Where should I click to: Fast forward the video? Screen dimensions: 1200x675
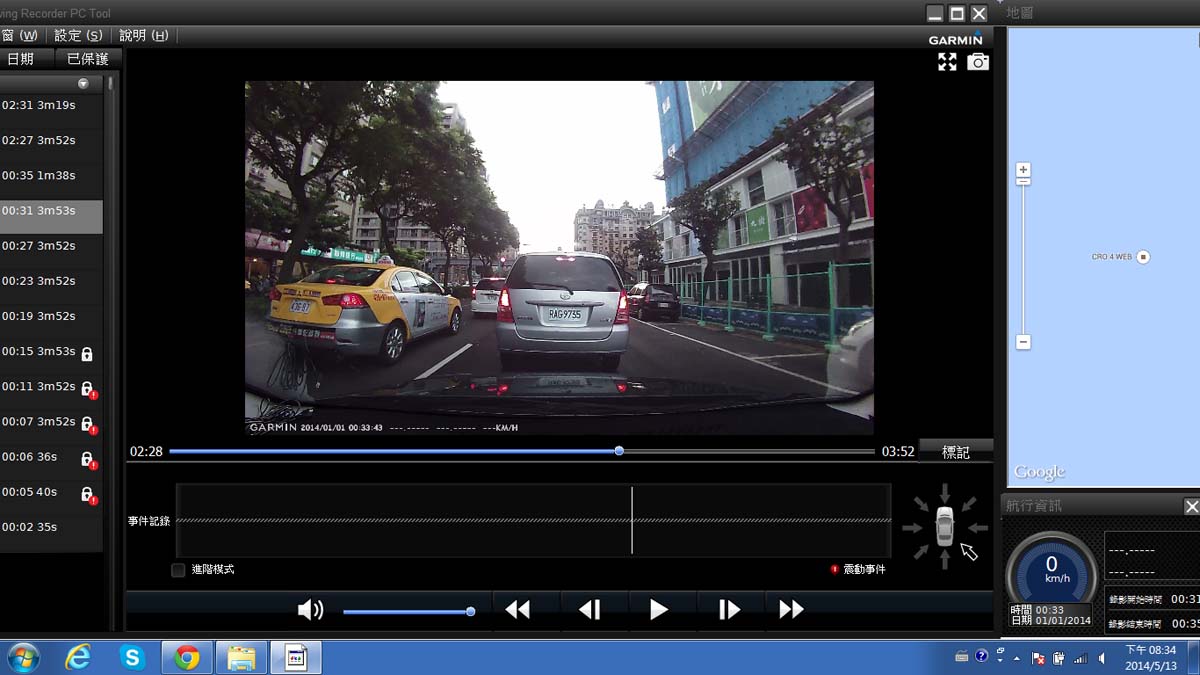[791, 610]
